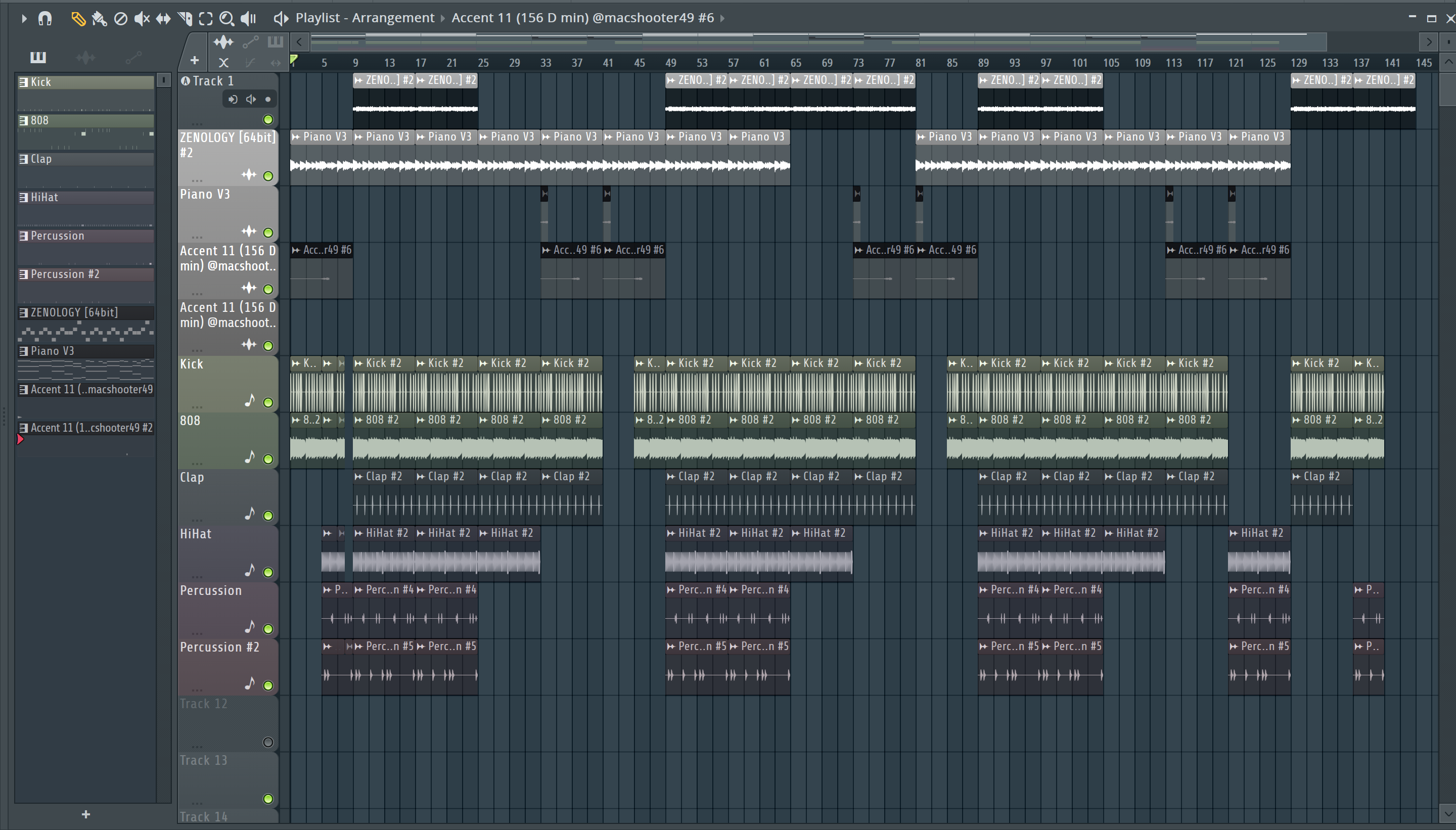Switch picker to the pattern piano icon tab

(x=38, y=58)
